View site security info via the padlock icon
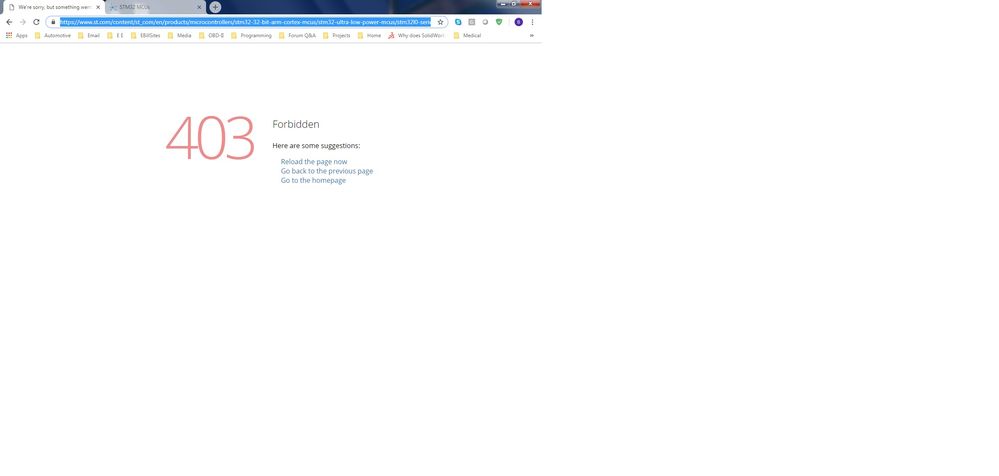 (x=54, y=22)
